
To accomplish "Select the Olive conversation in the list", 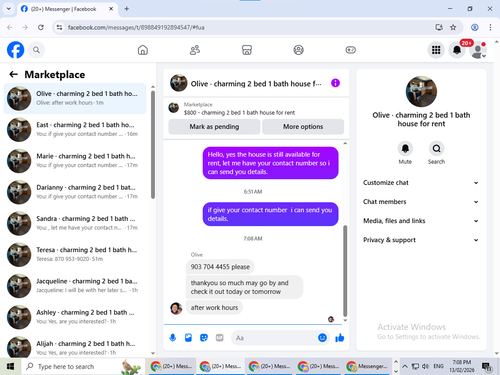I will [75, 98].
